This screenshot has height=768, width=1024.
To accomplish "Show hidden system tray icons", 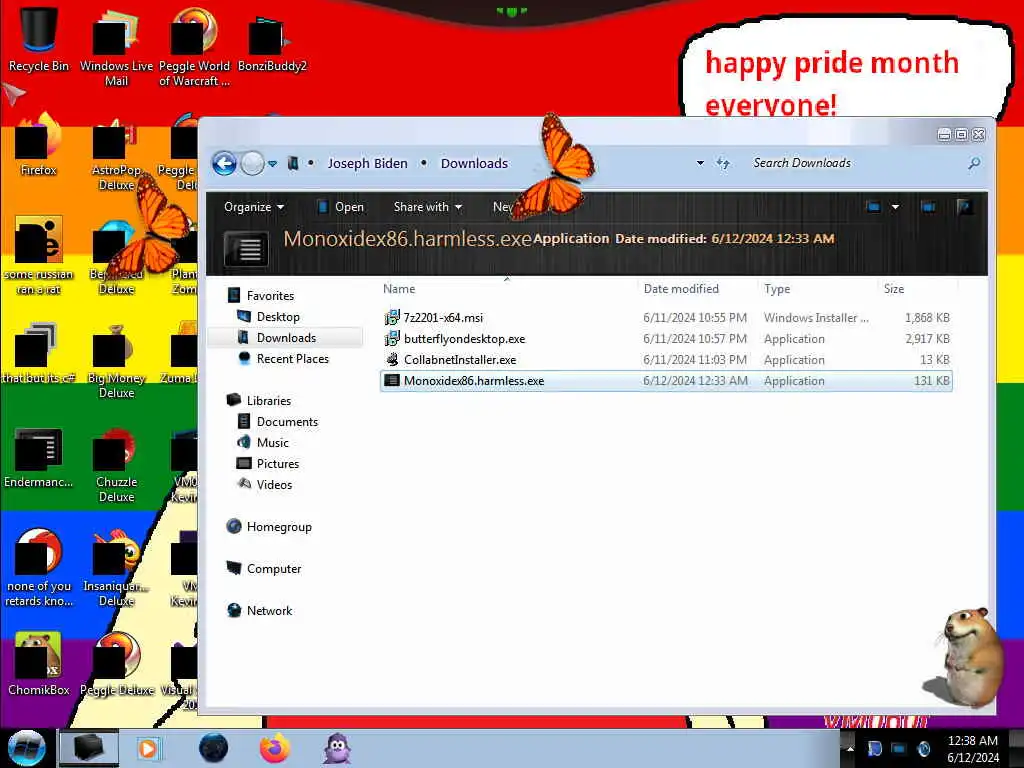I will pos(850,749).
